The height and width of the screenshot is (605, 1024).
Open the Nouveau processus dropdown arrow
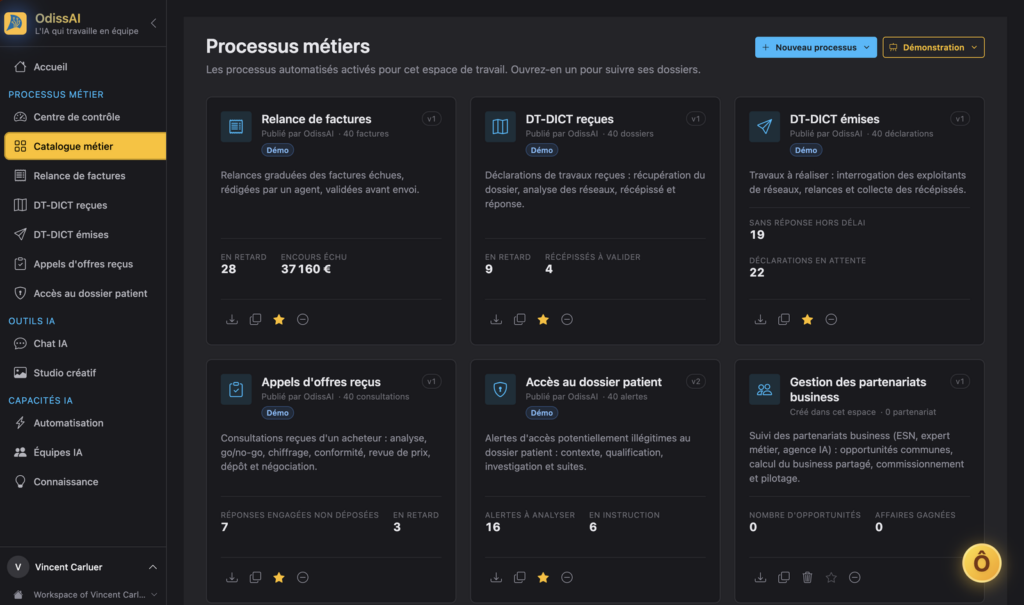(x=867, y=47)
